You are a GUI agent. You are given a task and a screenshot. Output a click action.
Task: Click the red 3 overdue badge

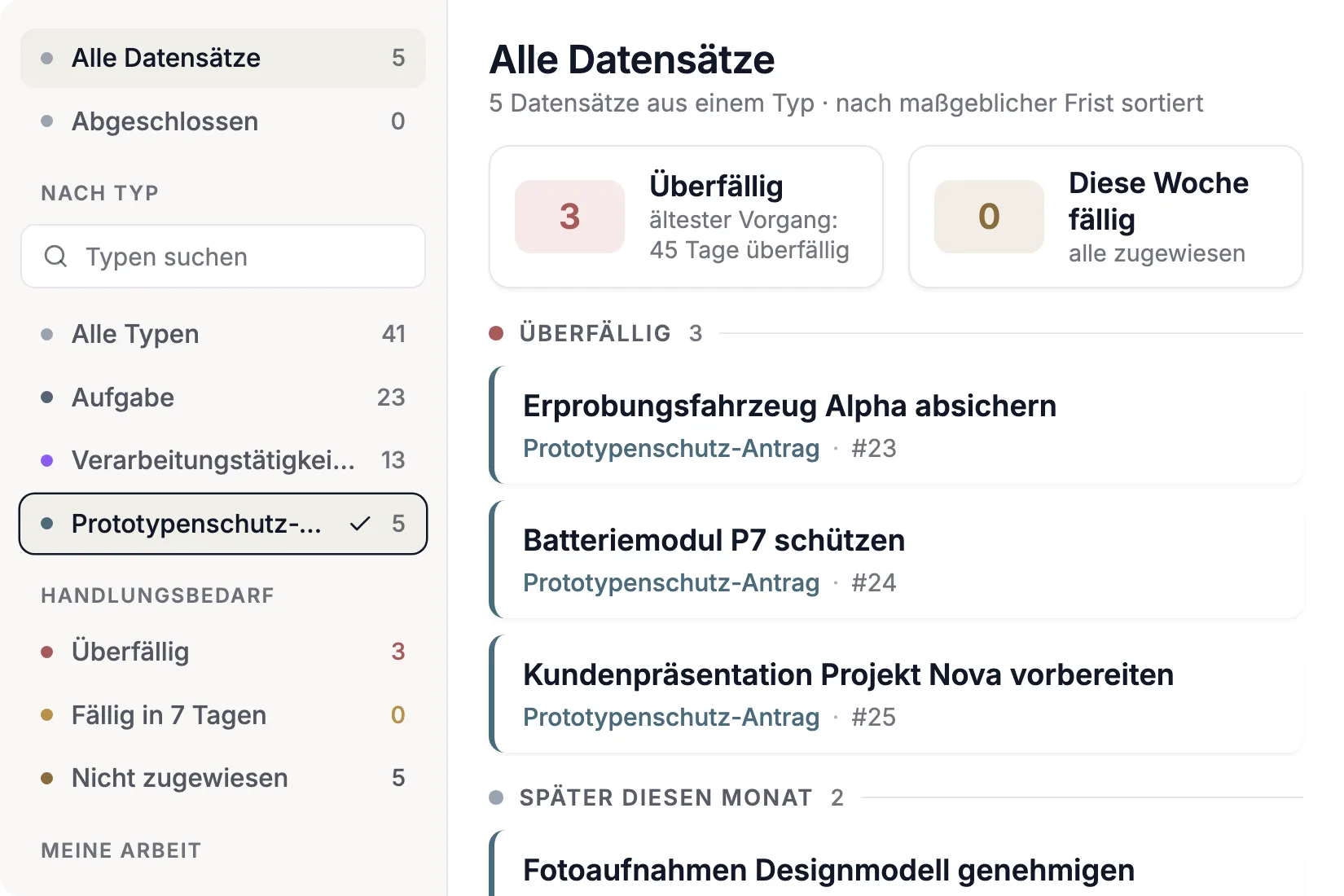(569, 217)
